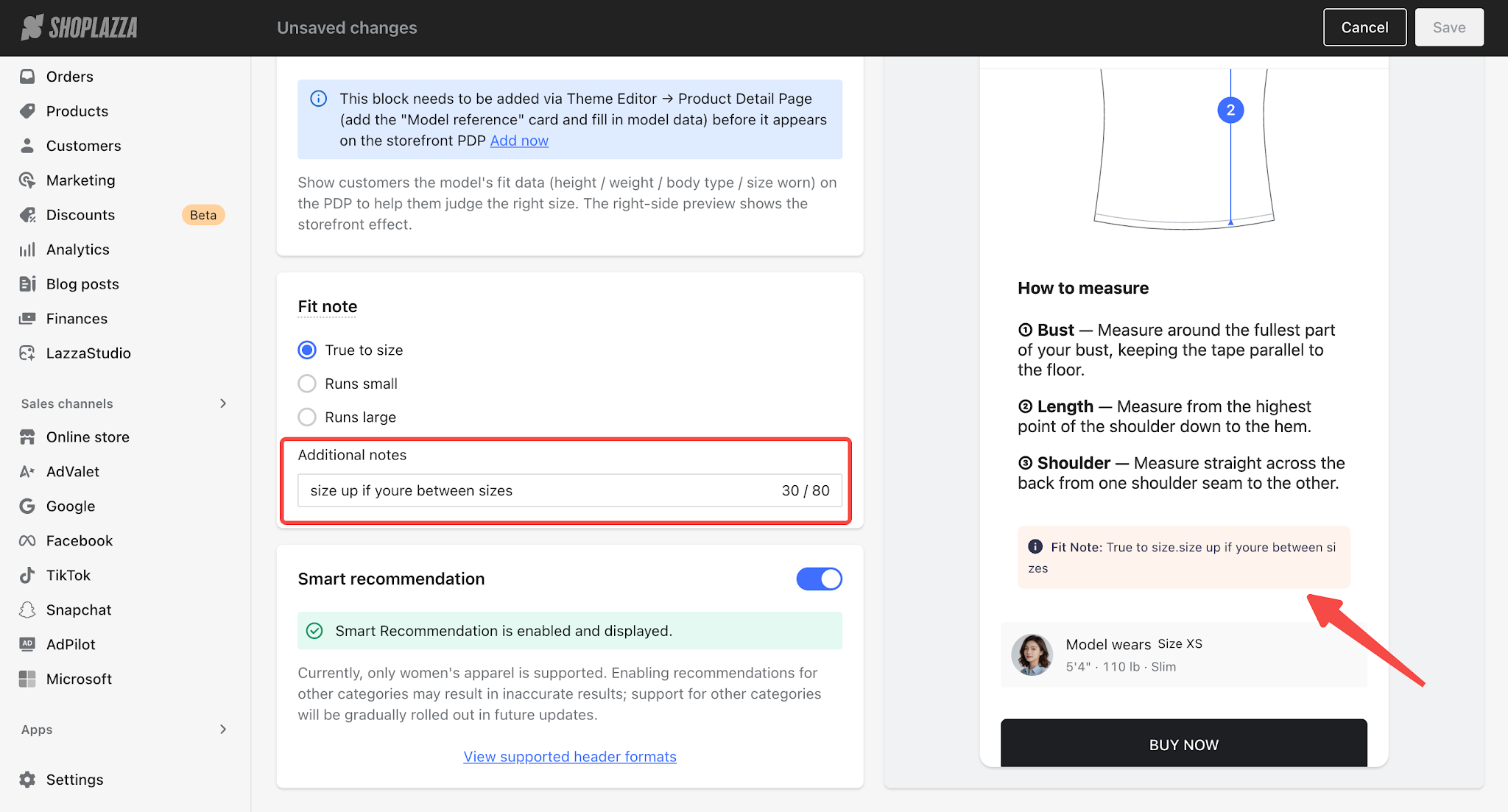This screenshot has height=812, width=1508.
Task: Click the TikTok logo icon
Action: click(27, 576)
